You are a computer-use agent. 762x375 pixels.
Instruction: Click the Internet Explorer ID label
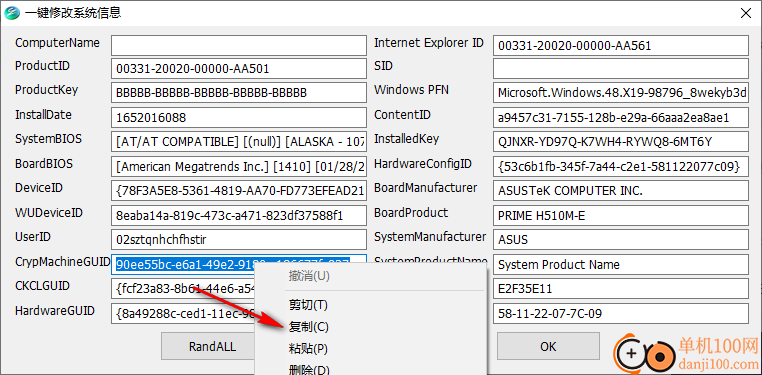[429, 43]
